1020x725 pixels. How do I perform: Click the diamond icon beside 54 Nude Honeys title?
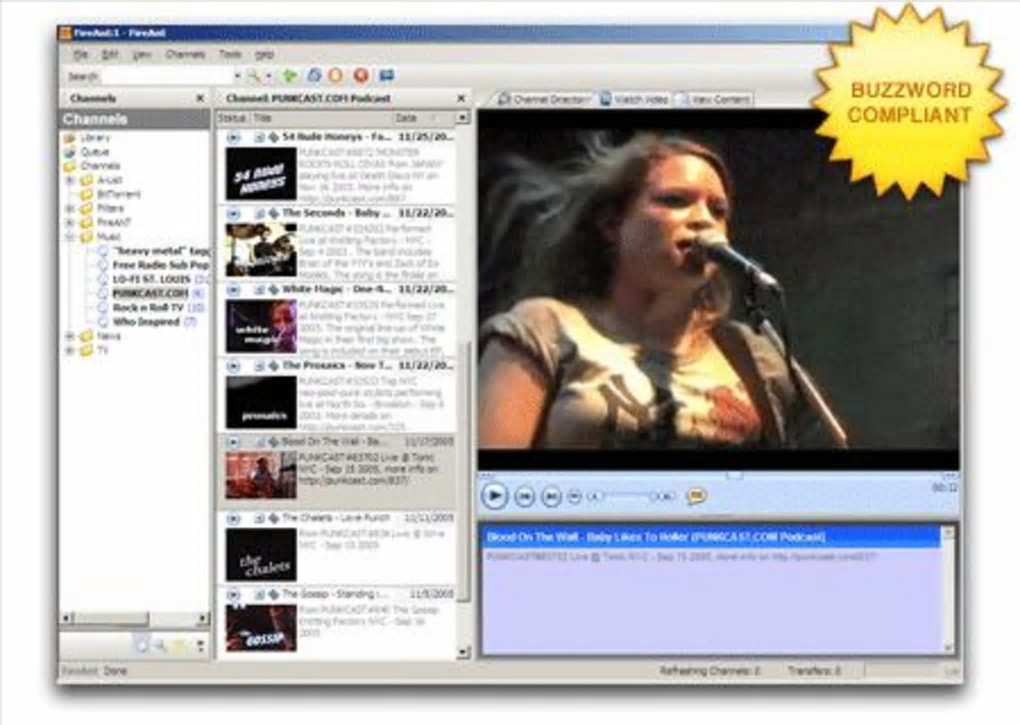274,138
